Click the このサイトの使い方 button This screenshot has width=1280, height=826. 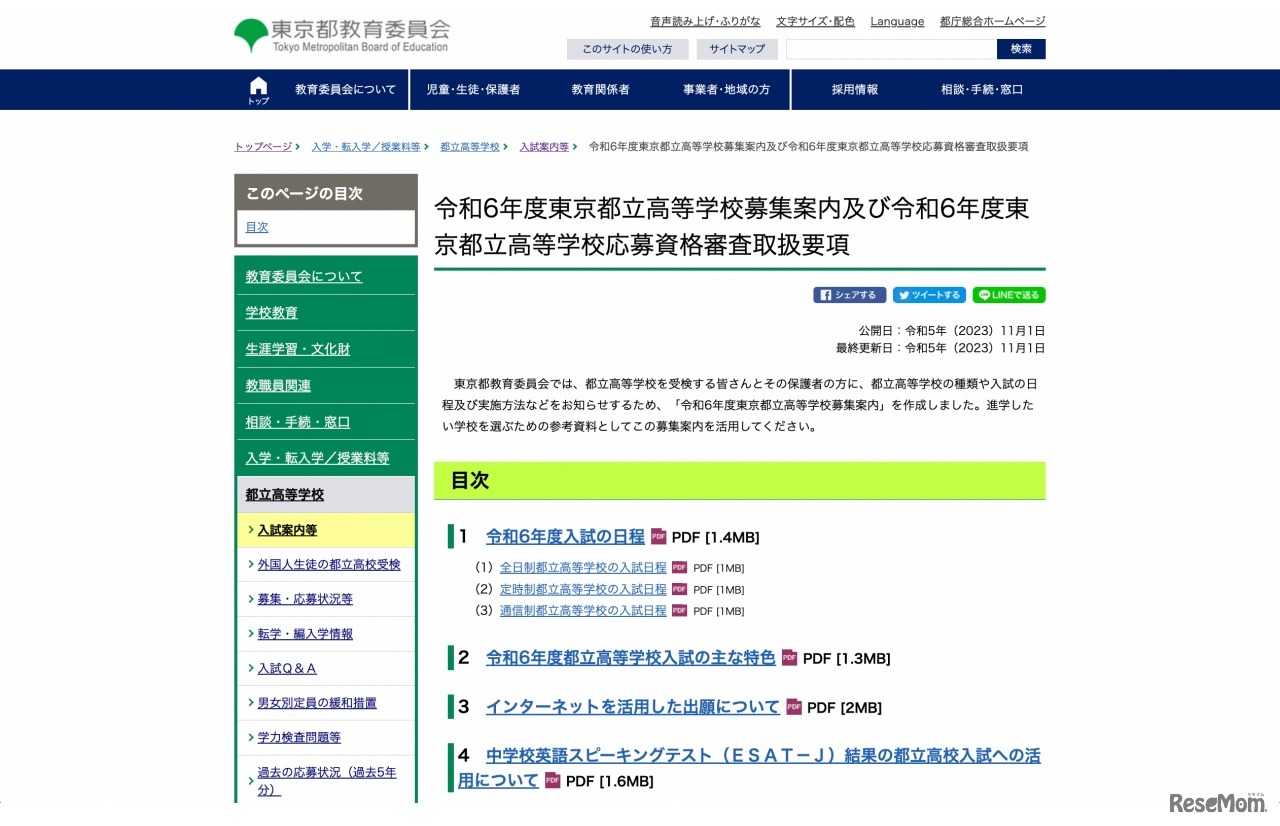pos(627,49)
